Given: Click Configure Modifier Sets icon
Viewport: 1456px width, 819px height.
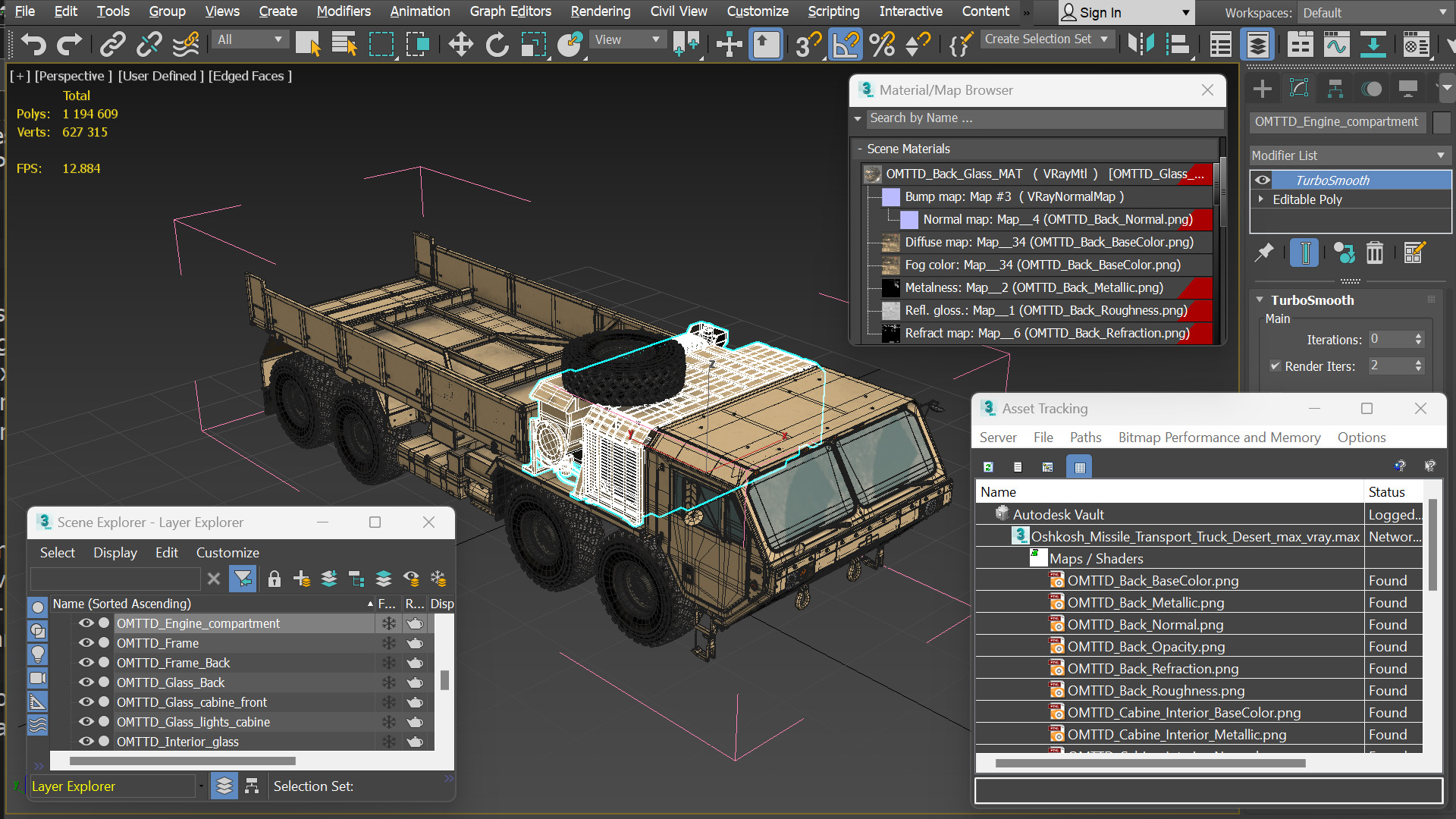Looking at the screenshot, I should 1414,253.
